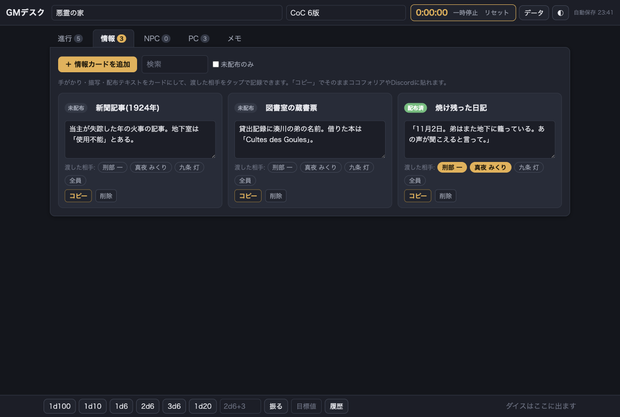Switch to the メモ tab

pyautogui.click(x=234, y=38)
